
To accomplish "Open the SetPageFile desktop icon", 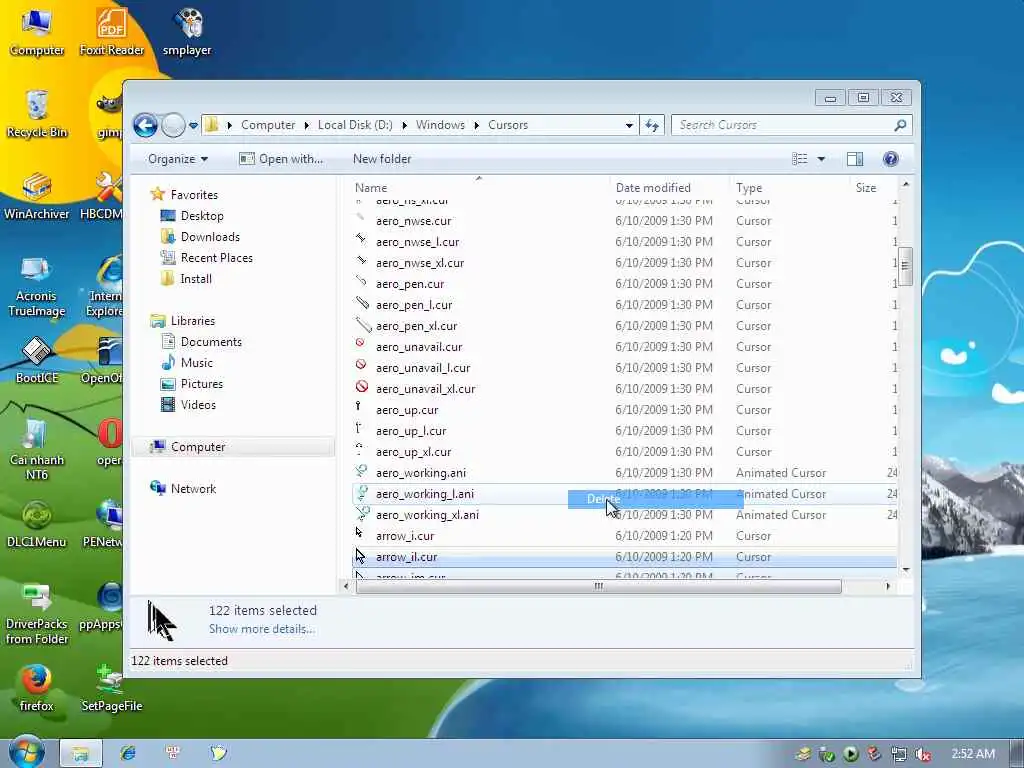I will coord(112,688).
